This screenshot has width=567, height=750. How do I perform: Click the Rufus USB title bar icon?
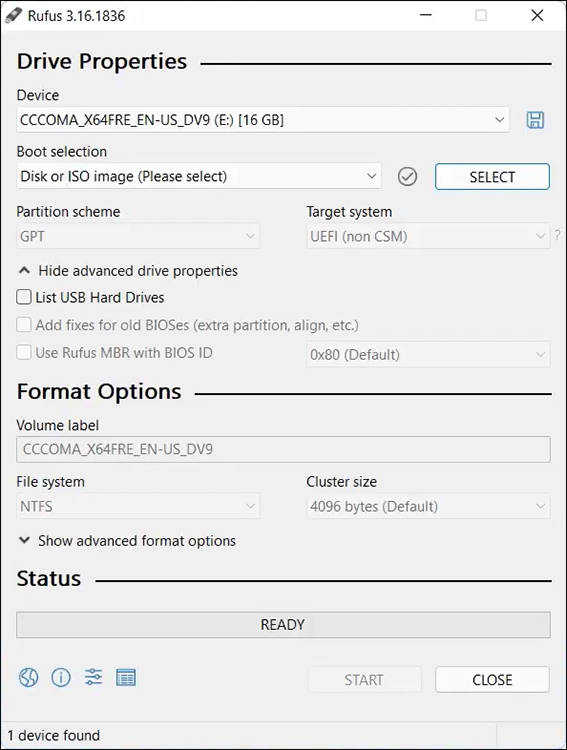point(13,15)
